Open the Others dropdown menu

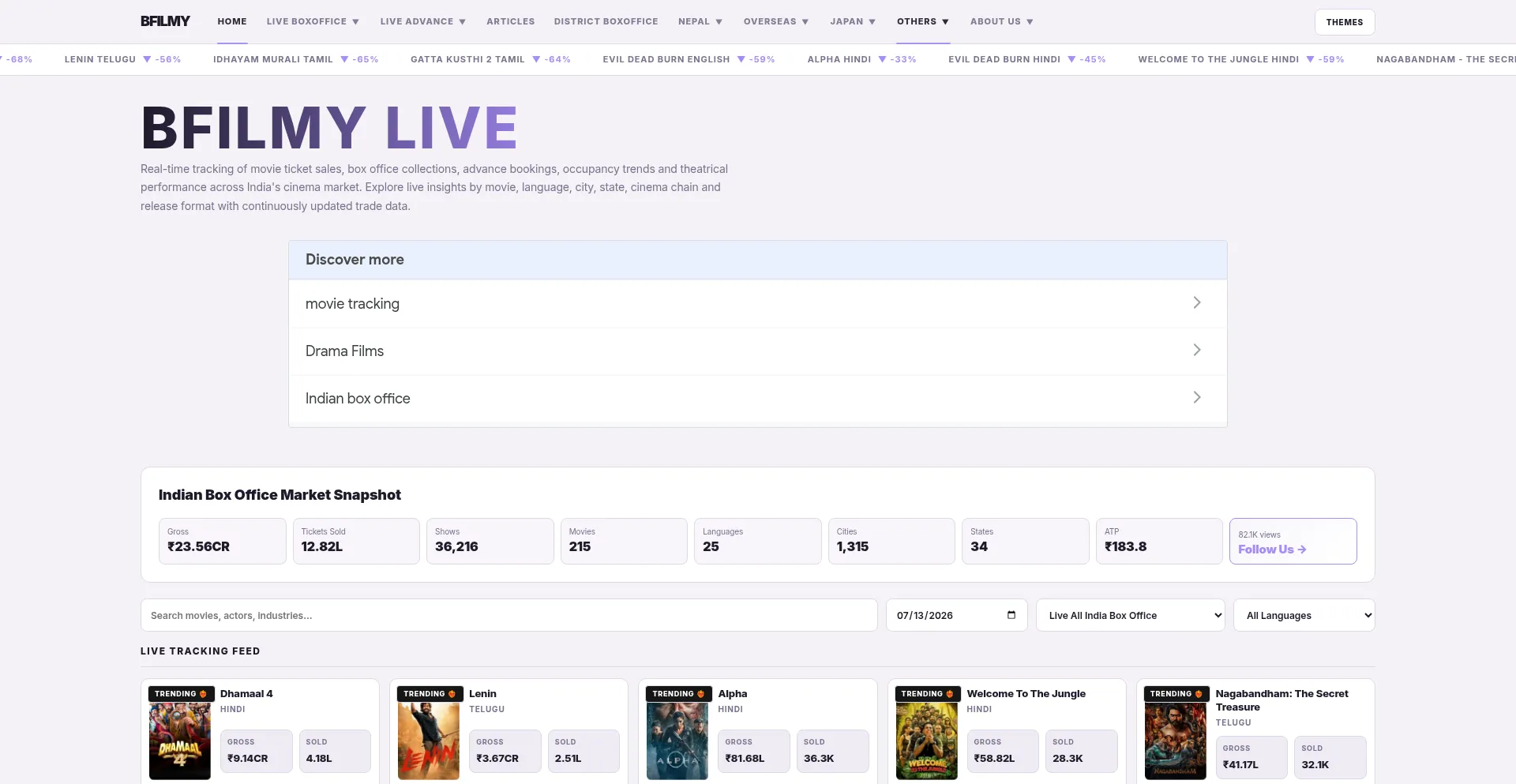tap(923, 21)
